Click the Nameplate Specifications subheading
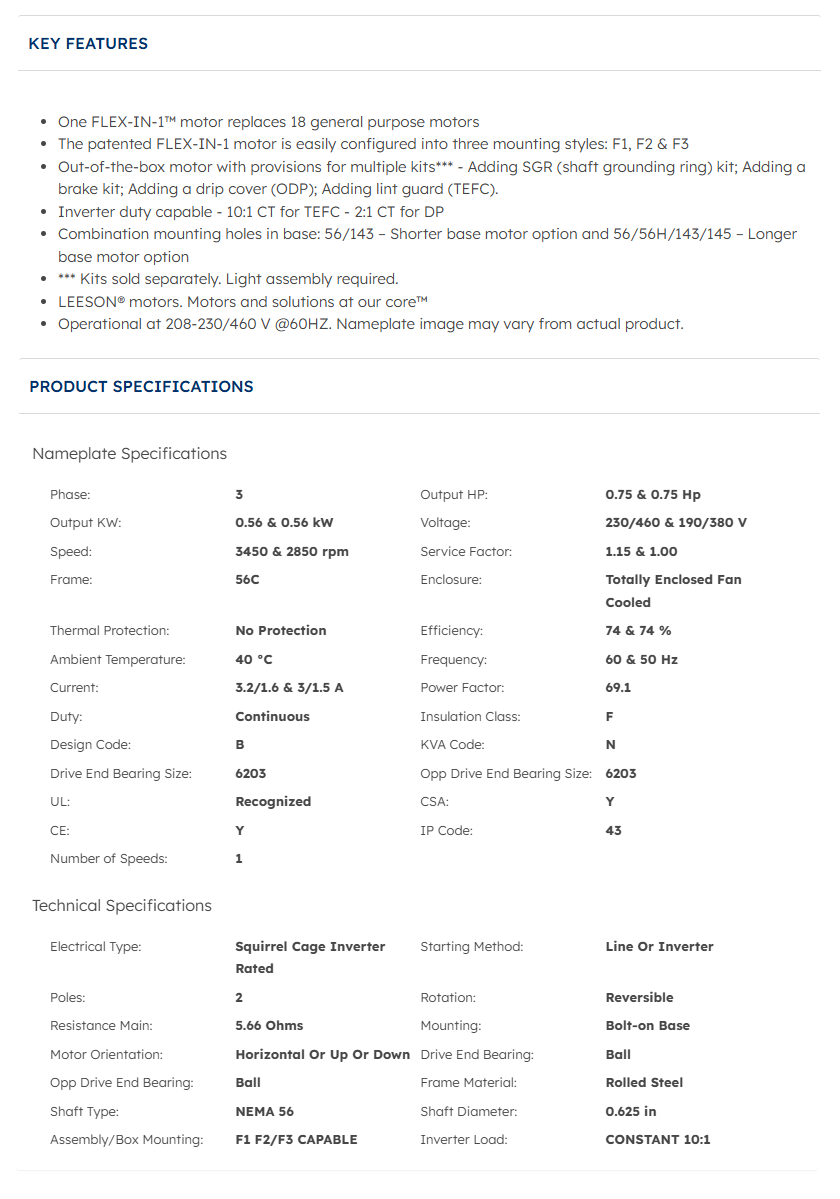 click(x=129, y=454)
